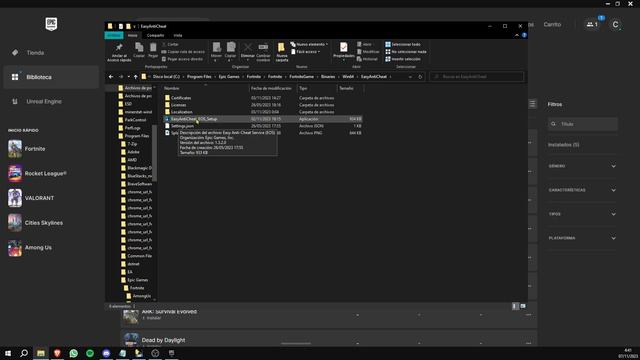Viewport: 640px width, 360px height.
Task: Select Adobe folder in navigation tree
Action: coord(133,152)
